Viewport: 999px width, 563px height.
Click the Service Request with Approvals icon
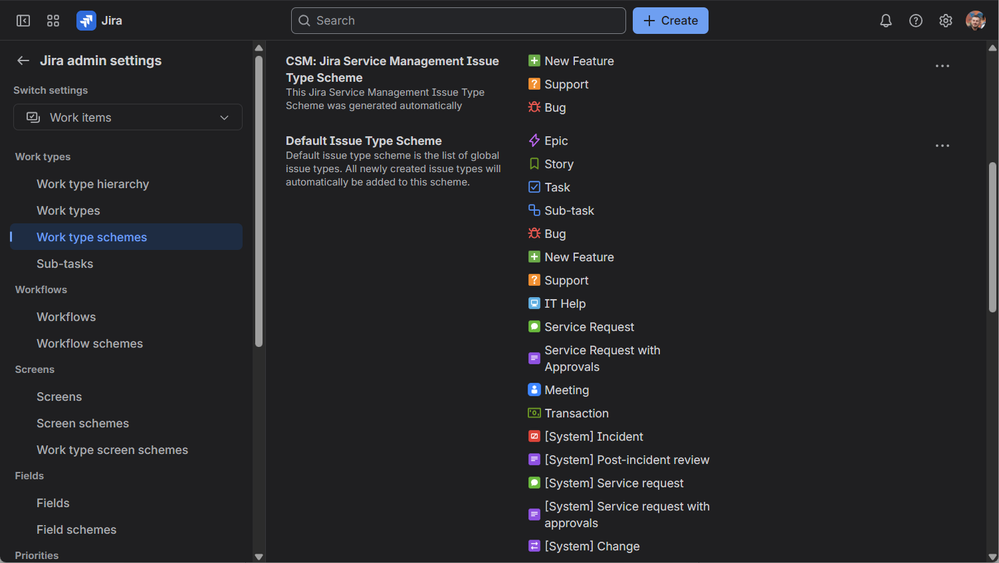coord(534,358)
